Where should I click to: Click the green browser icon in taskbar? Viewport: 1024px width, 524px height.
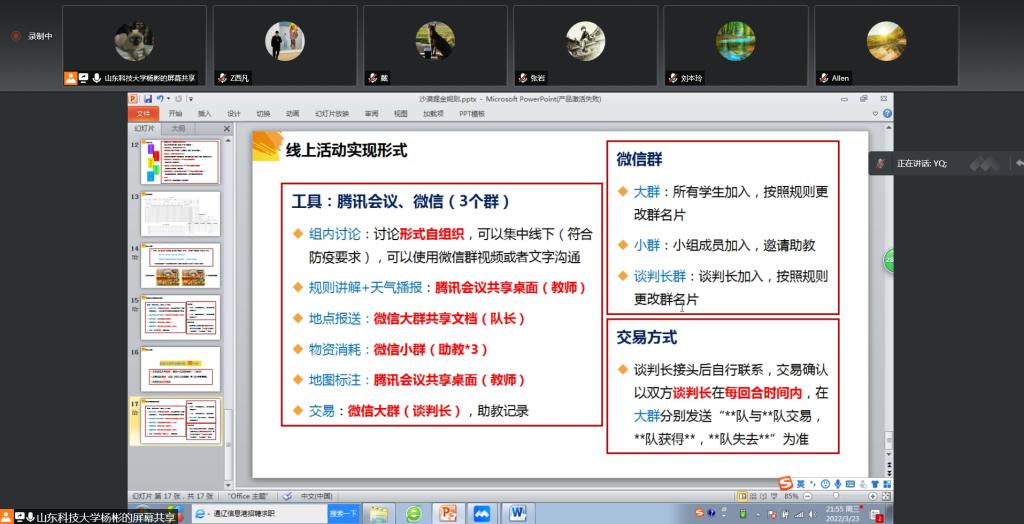point(413,513)
